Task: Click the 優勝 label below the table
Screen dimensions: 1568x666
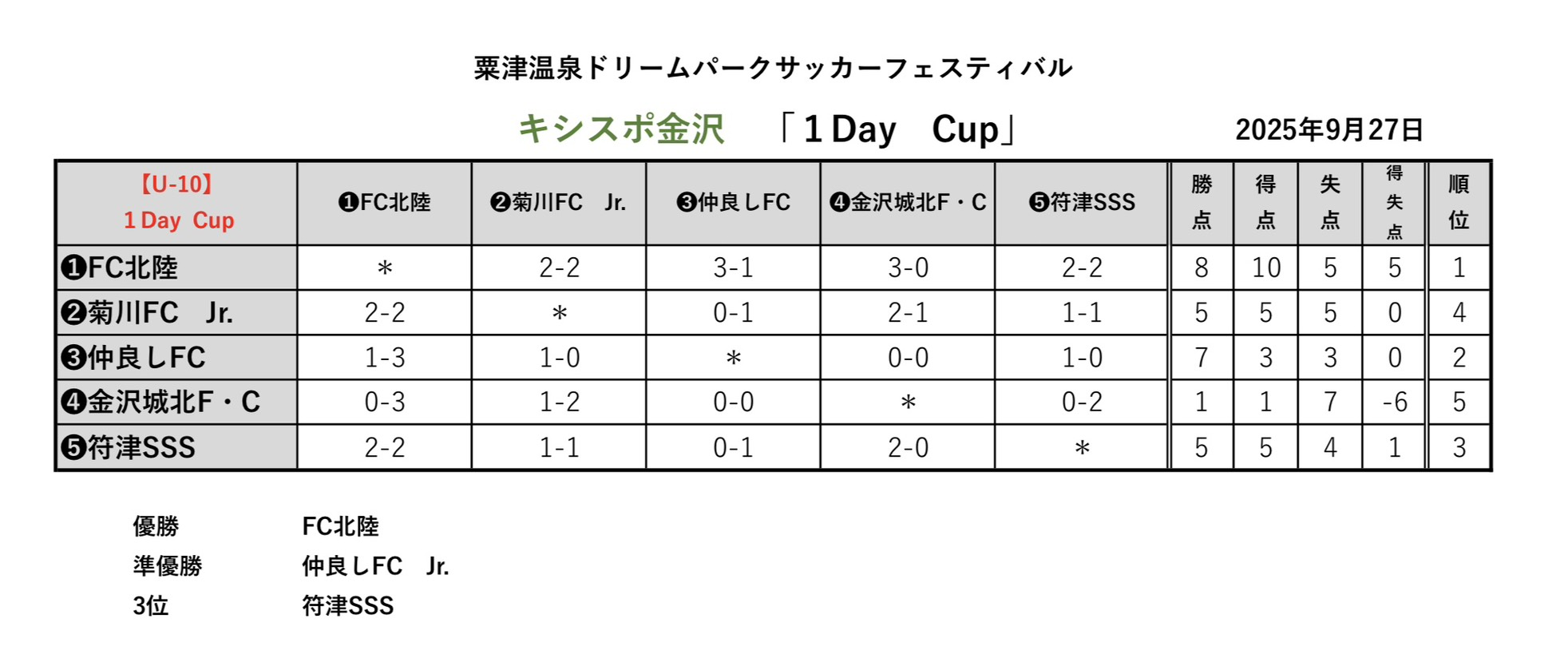Action: 156,526
